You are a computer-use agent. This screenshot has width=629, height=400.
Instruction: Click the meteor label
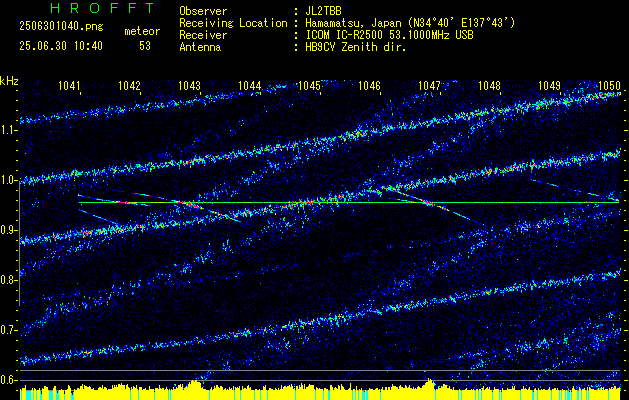142,31
